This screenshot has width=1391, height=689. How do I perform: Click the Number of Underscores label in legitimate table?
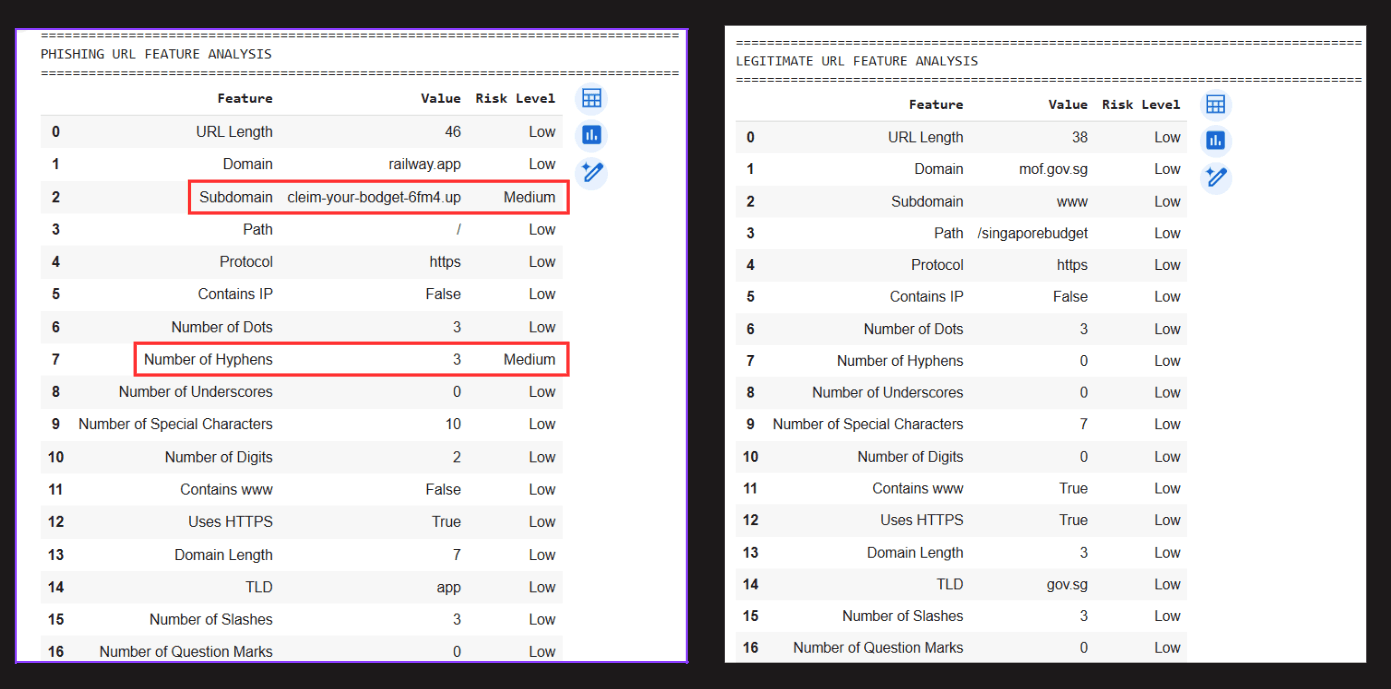point(888,393)
